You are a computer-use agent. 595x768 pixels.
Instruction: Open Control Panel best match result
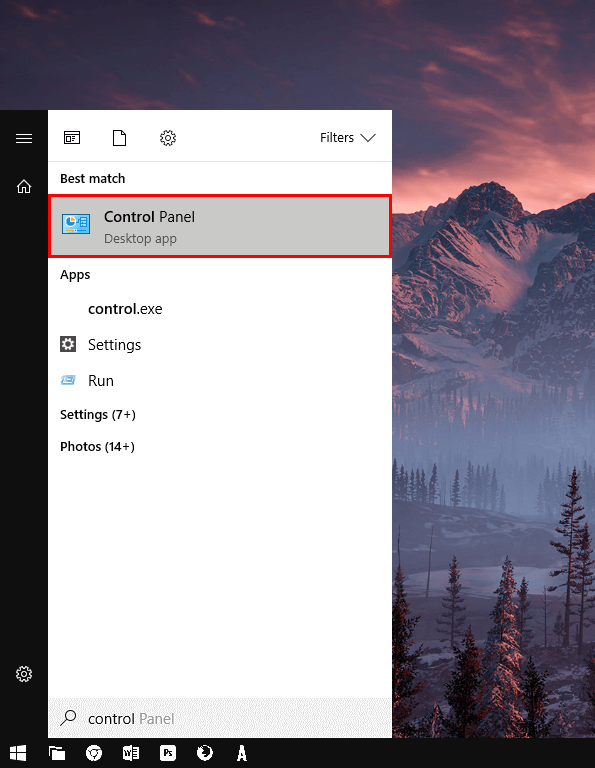pyautogui.click(x=220, y=226)
